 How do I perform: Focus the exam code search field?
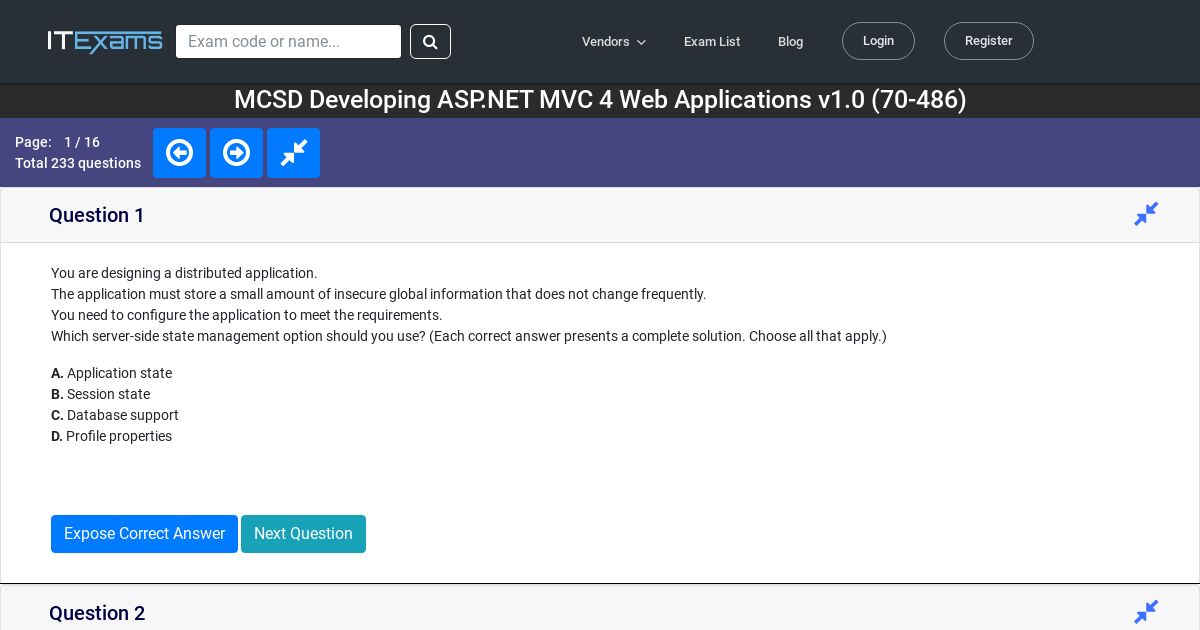pos(288,42)
